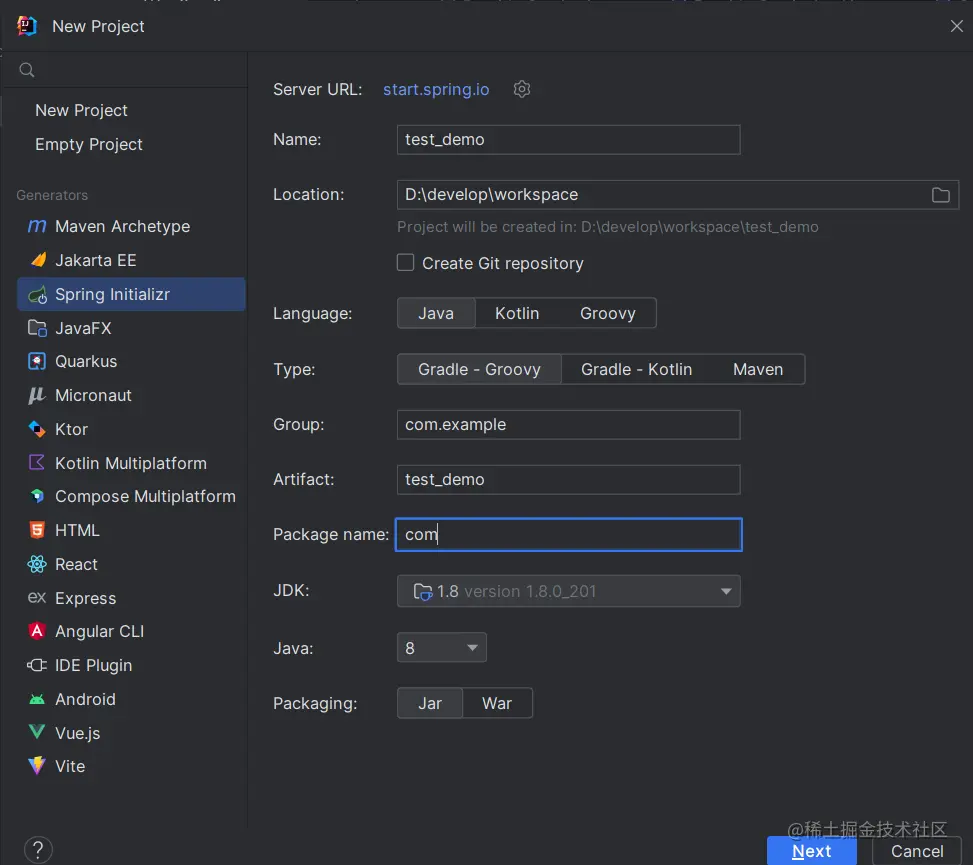Close the New Project dialog
973x865 pixels.
[956, 26]
